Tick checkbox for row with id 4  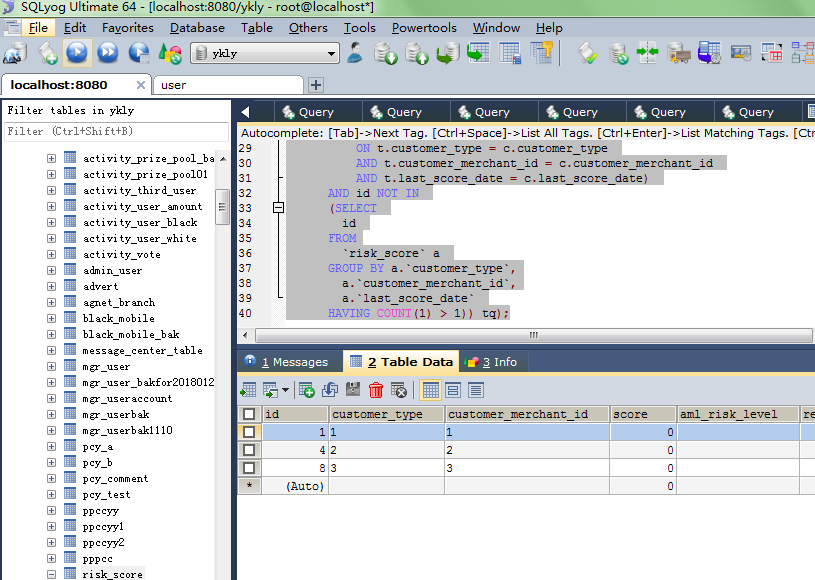tap(249, 450)
